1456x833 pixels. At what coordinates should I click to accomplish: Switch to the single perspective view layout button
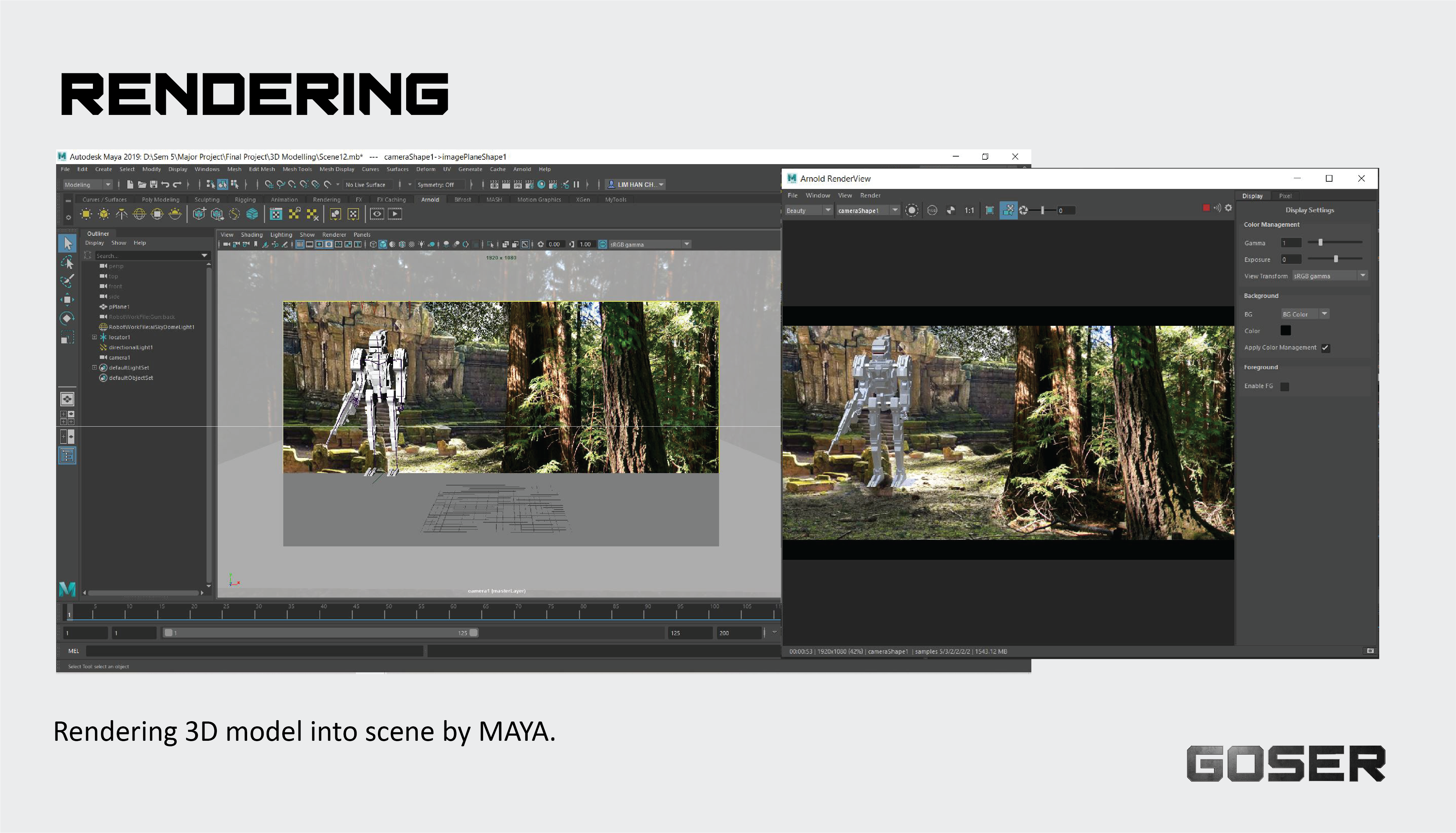click(x=67, y=399)
